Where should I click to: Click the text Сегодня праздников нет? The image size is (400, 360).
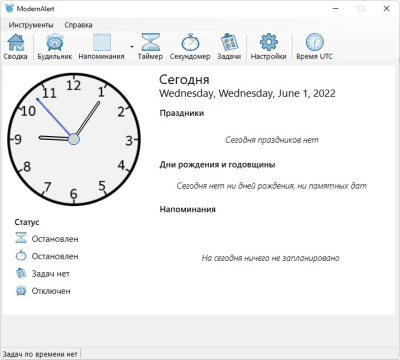272,140
